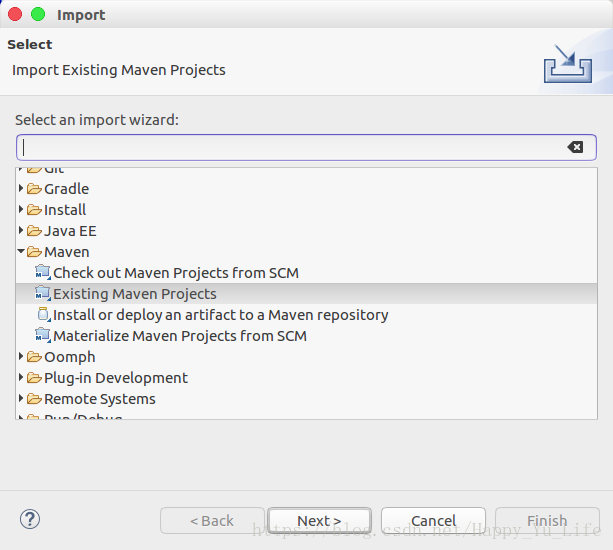Close the Import dialog with red button
Screen dimensions: 613x550
point(15,14)
